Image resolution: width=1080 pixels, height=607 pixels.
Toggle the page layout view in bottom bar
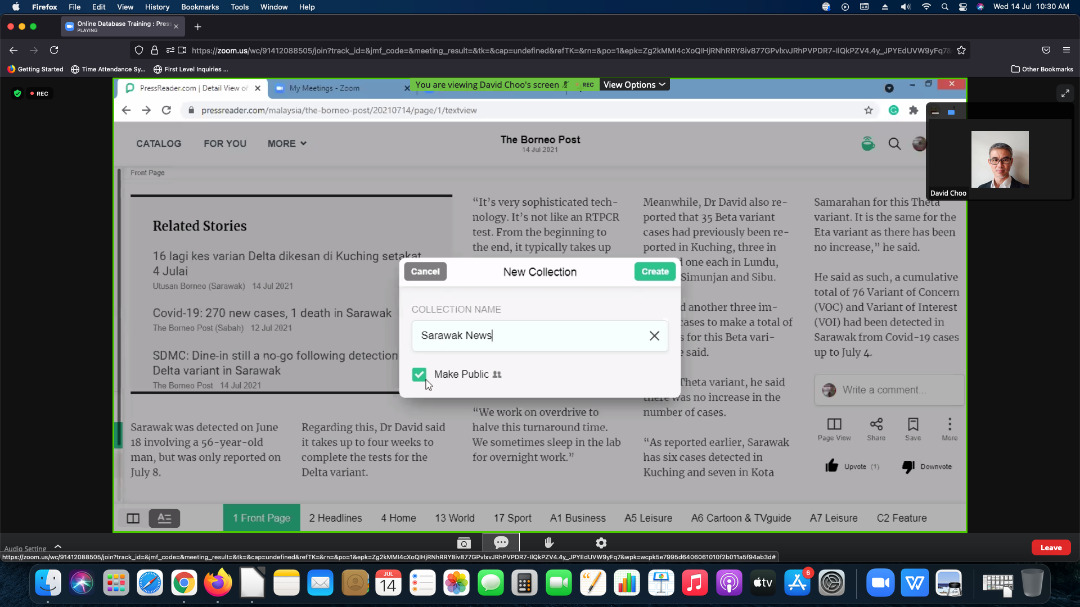point(133,518)
